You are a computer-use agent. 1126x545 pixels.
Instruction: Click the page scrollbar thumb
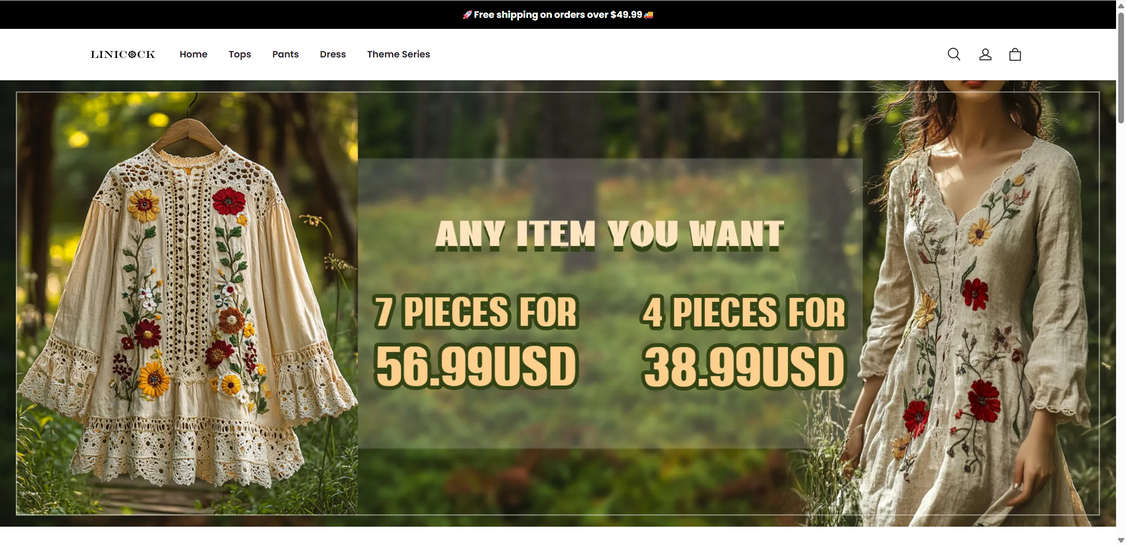pyautogui.click(x=1120, y=68)
